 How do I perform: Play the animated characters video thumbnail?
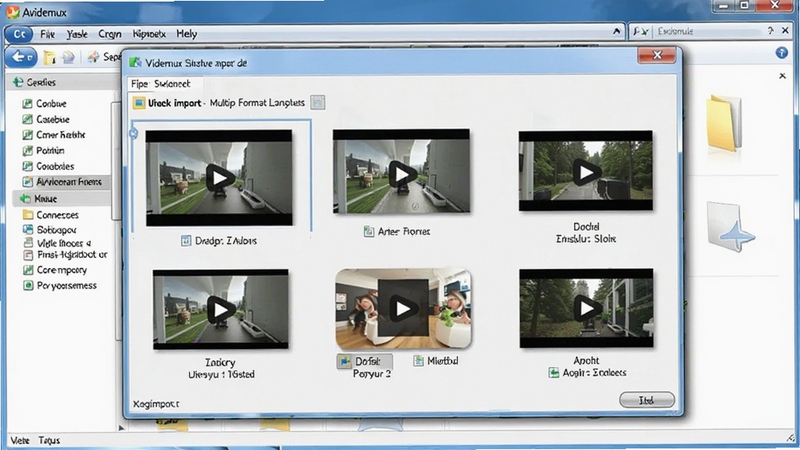pos(403,309)
